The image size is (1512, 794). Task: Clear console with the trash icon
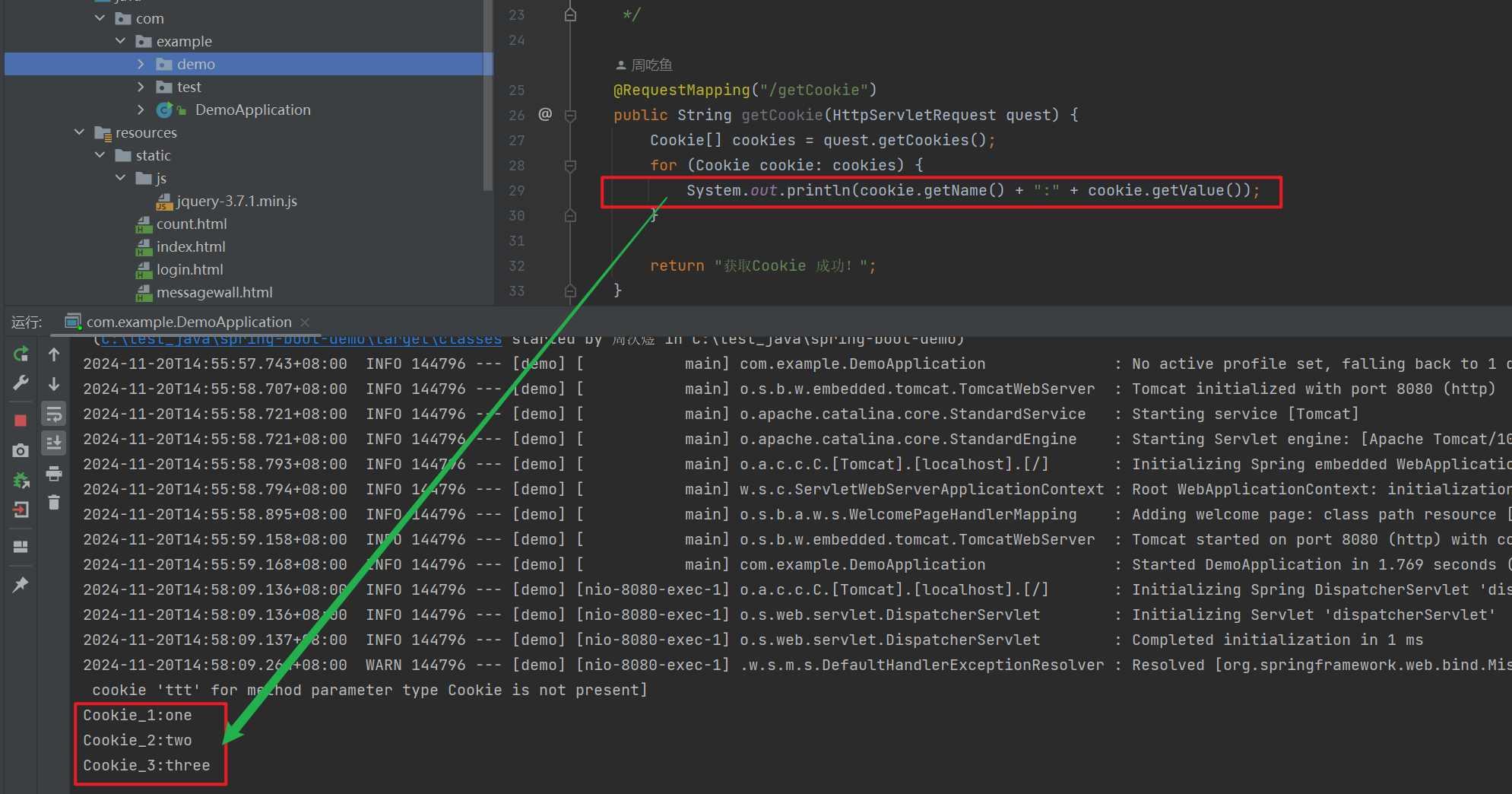pos(54,502)
